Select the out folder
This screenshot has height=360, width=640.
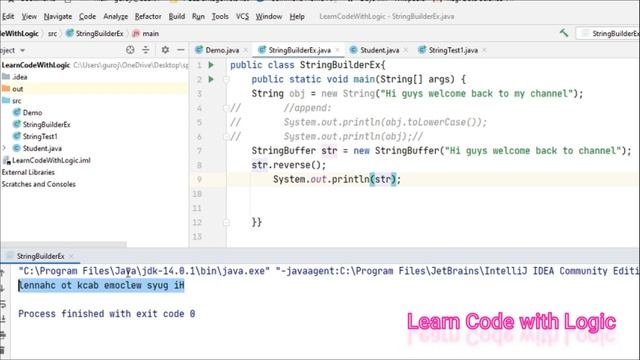13,89
